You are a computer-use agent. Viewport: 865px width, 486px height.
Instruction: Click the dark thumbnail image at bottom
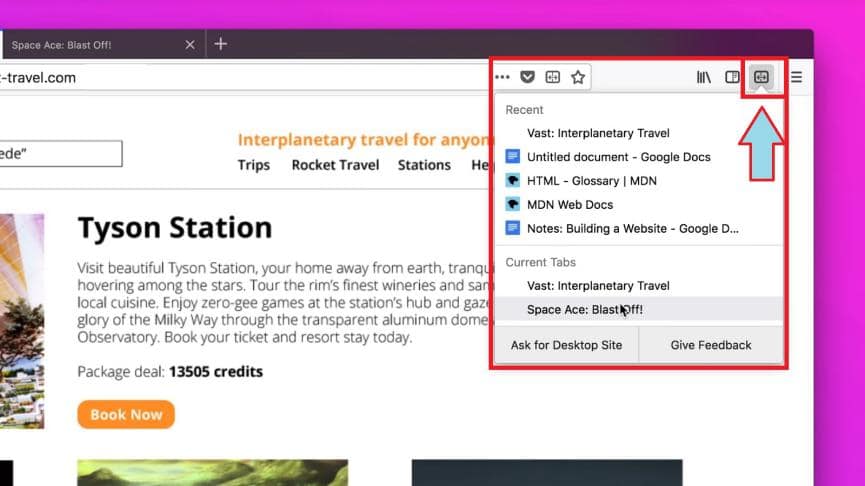pos(547,473)
